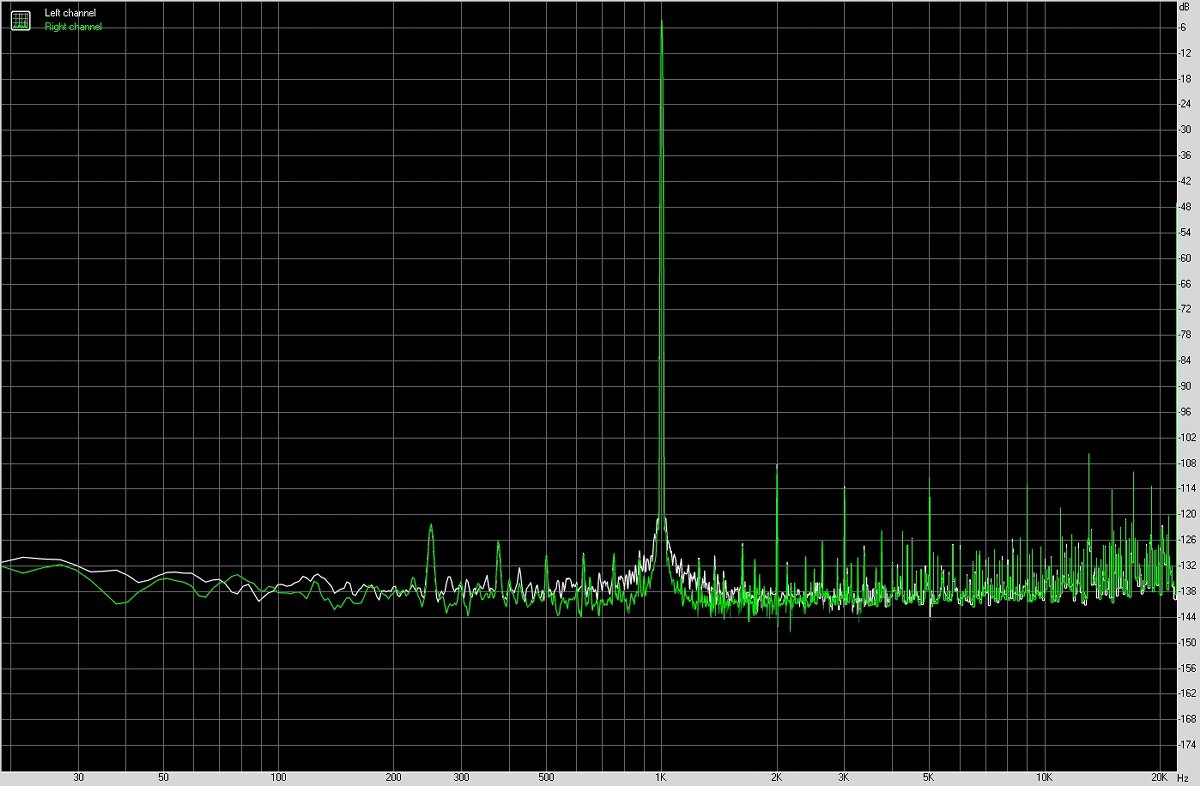Click the tall 1 kHz signal peak

click(x=661, y=100)
